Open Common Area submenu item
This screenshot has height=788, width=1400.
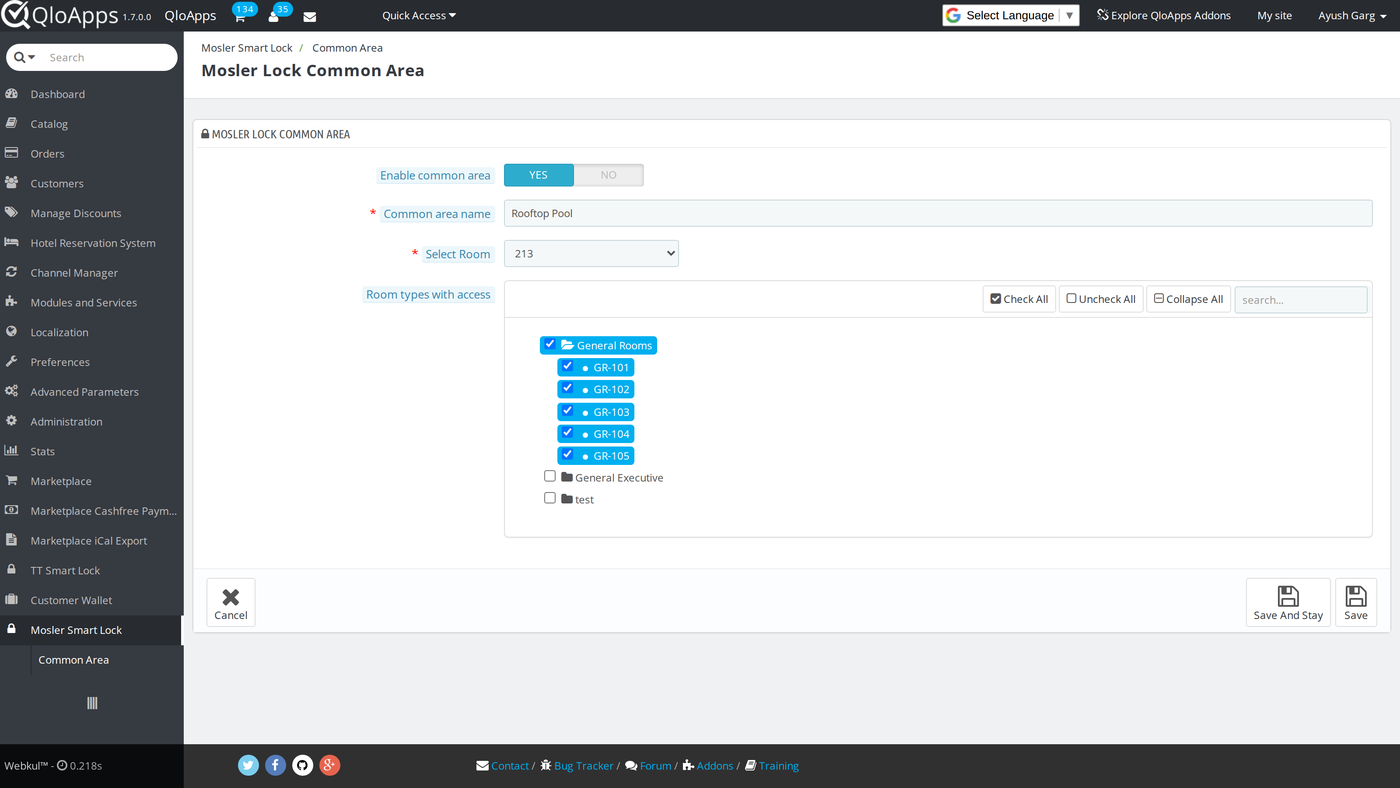[x=74, y=660]
